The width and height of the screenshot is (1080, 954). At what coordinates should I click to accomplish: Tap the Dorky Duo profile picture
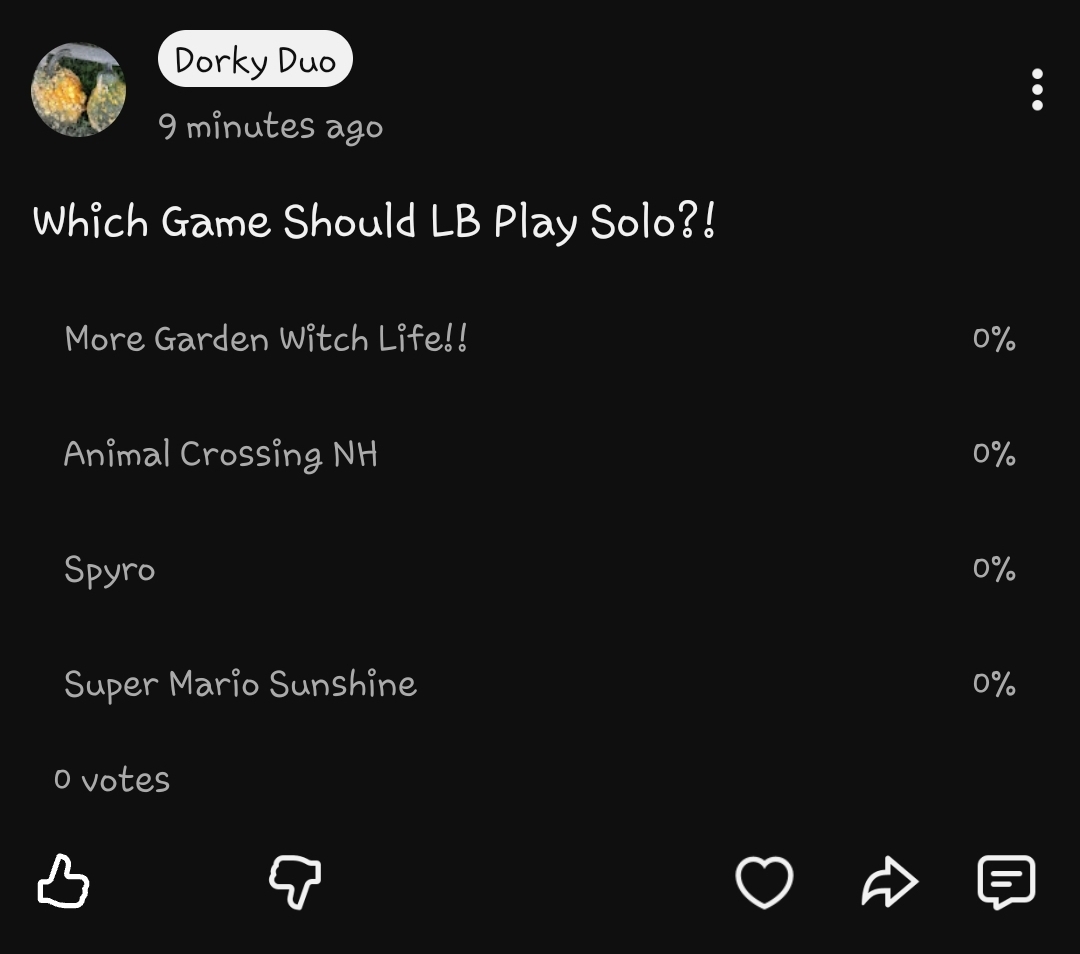pos(79,90)
